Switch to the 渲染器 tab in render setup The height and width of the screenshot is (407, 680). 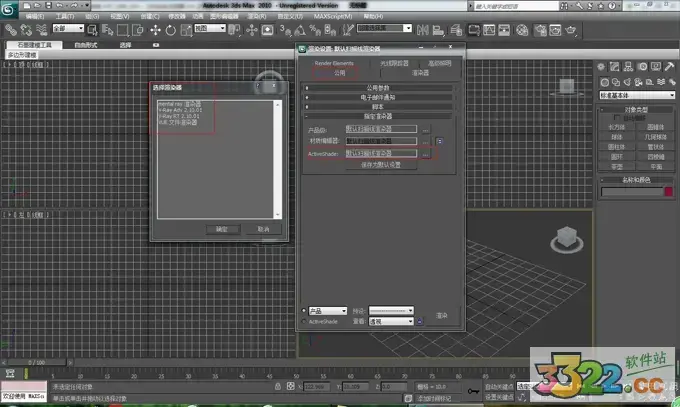(x=420, y=73)
